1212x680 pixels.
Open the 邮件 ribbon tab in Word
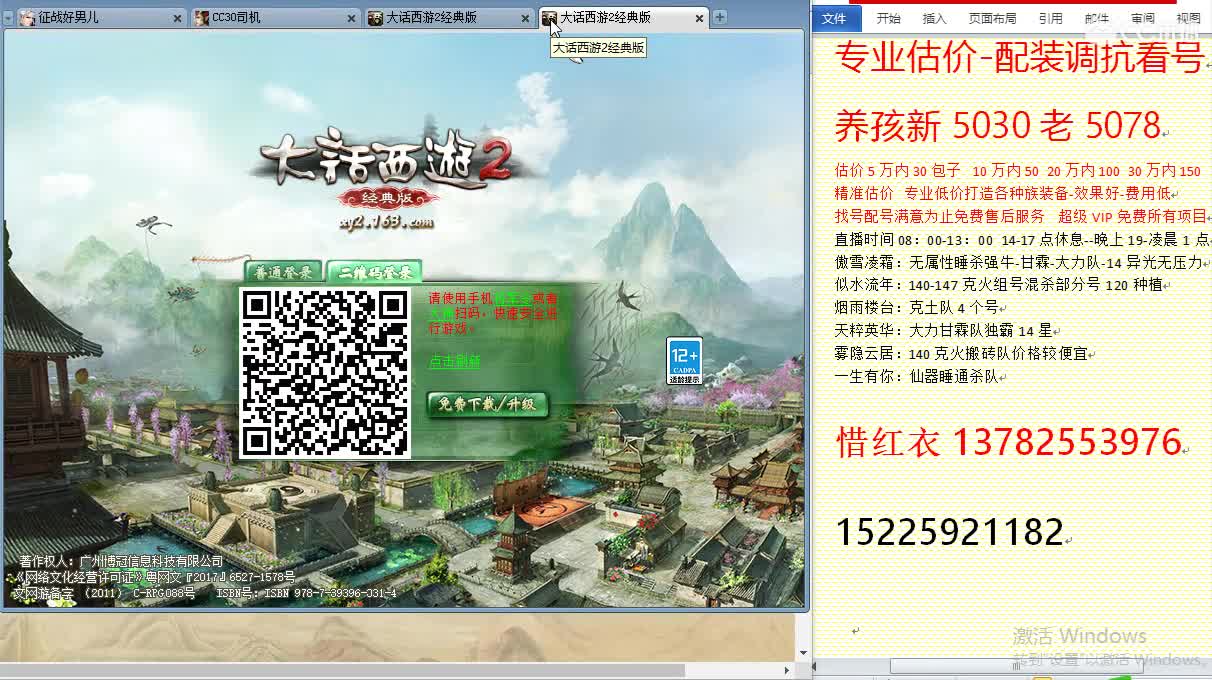pos(1097,18)
